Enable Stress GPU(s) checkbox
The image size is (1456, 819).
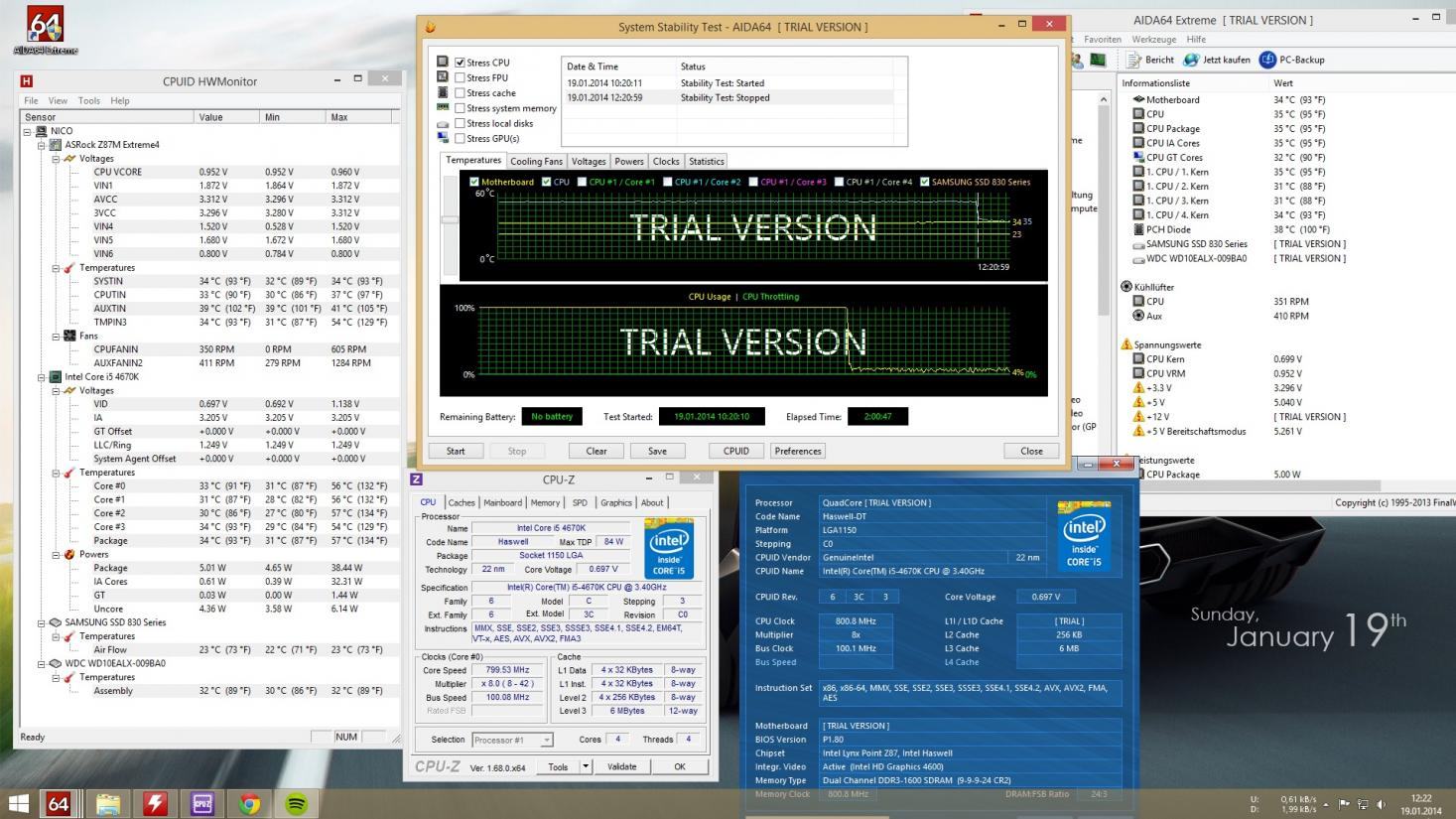click(x=460, y=138)
